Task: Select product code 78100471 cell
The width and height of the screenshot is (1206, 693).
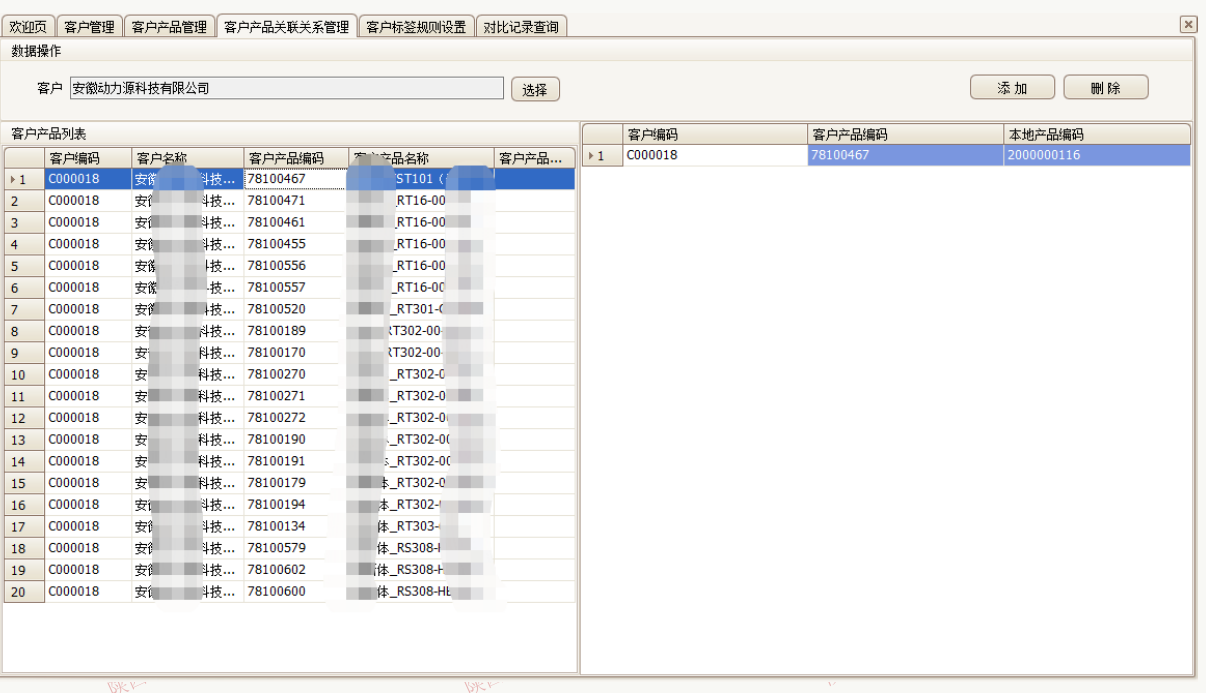Action: click(295, 201)
